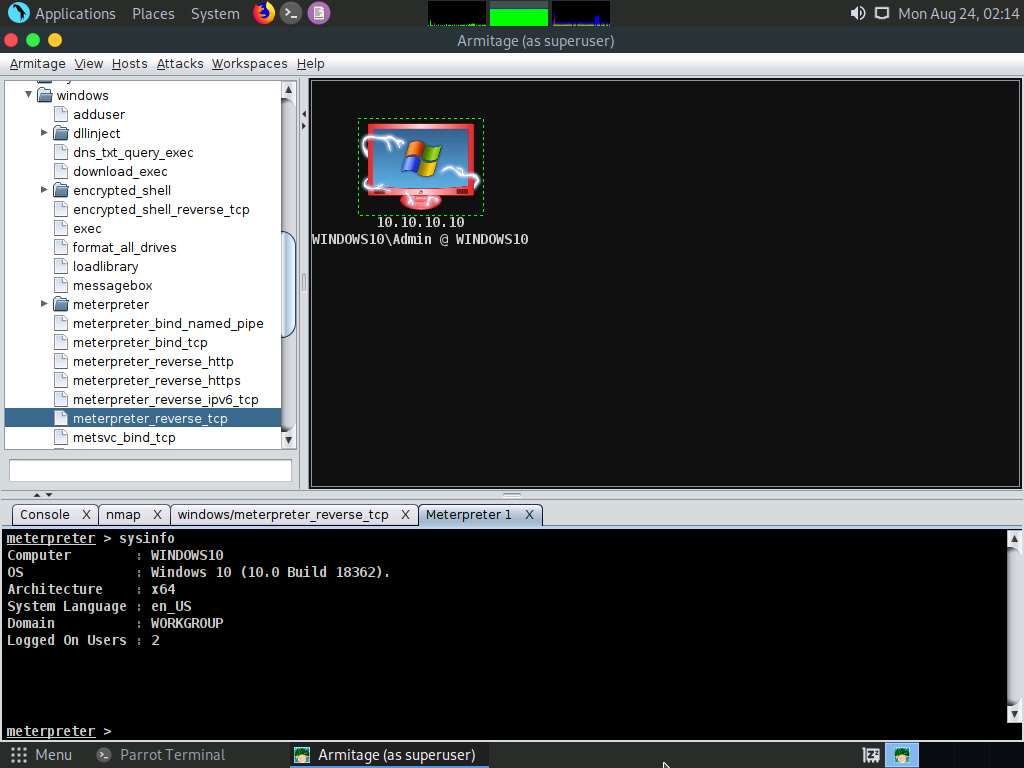Switch to the Meterpreter 1 tab
Viewport: 1024px width, 768px height.
tap(468, 515)
